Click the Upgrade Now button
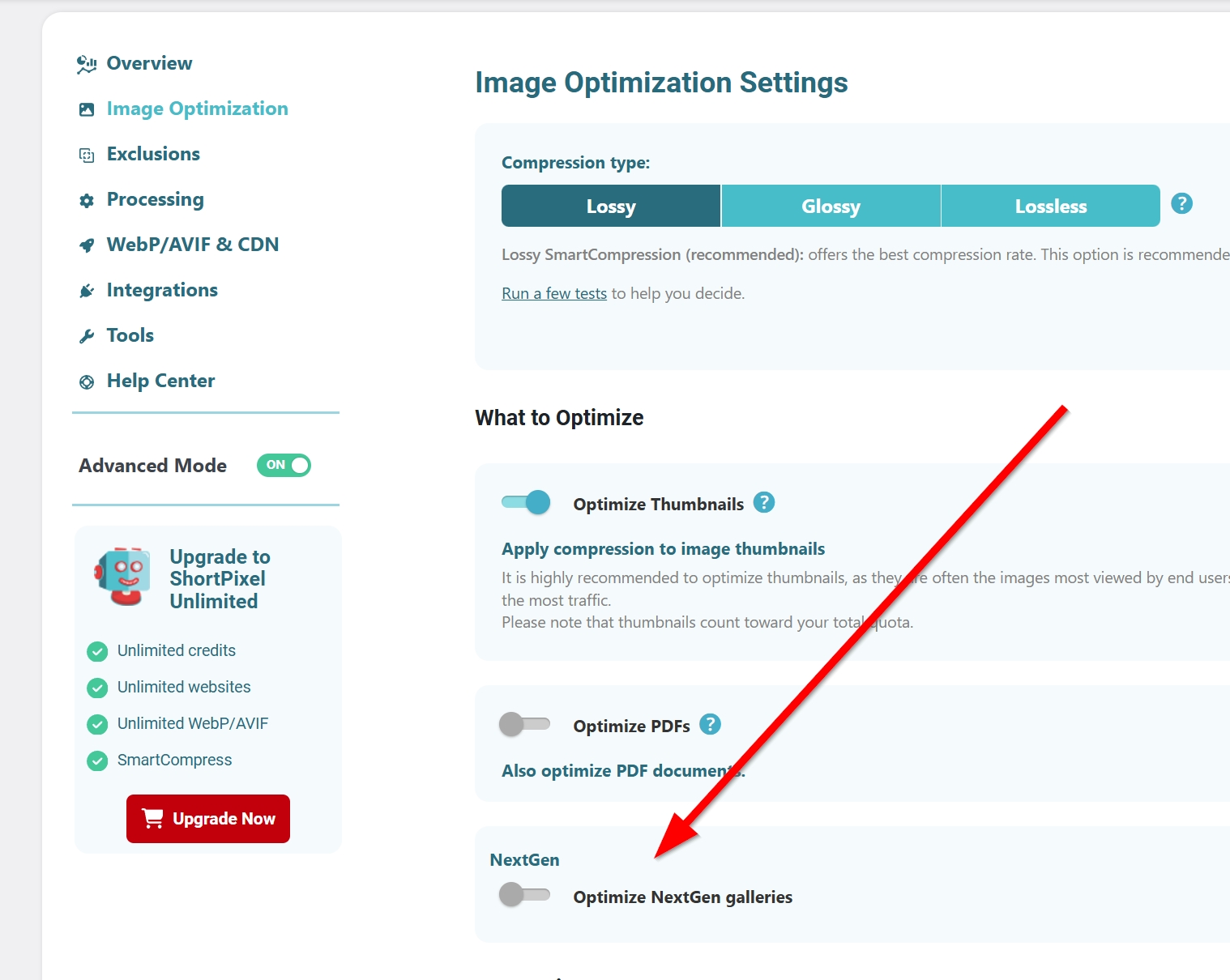1230x980 pixels. (207, 818)
